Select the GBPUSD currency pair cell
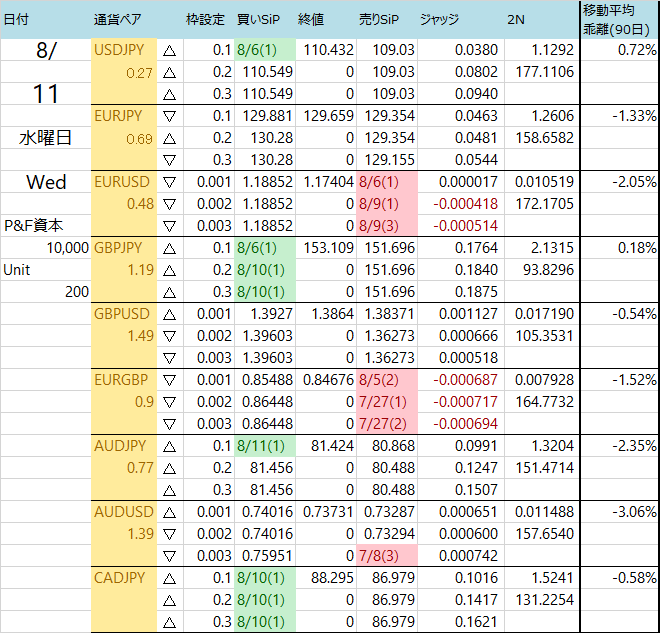This screenshot has height=633, width=660. (122, 314)
